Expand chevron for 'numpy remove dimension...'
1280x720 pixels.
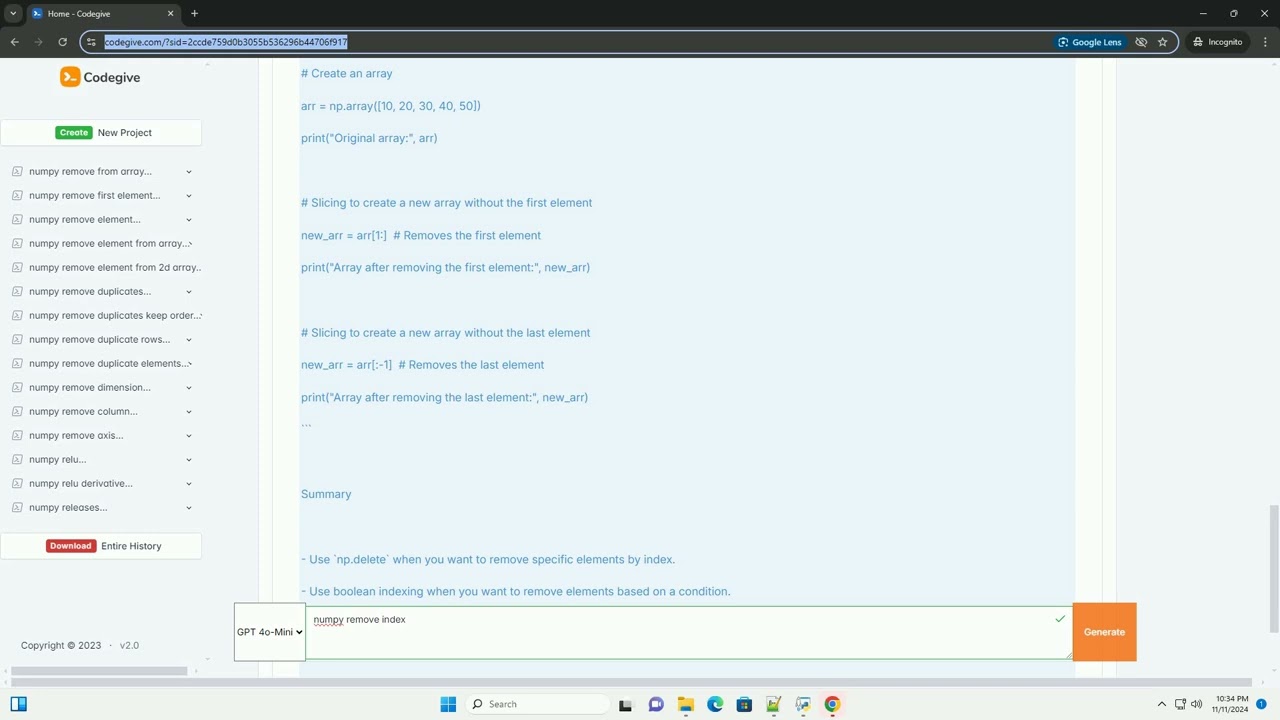tap(188, 387)
